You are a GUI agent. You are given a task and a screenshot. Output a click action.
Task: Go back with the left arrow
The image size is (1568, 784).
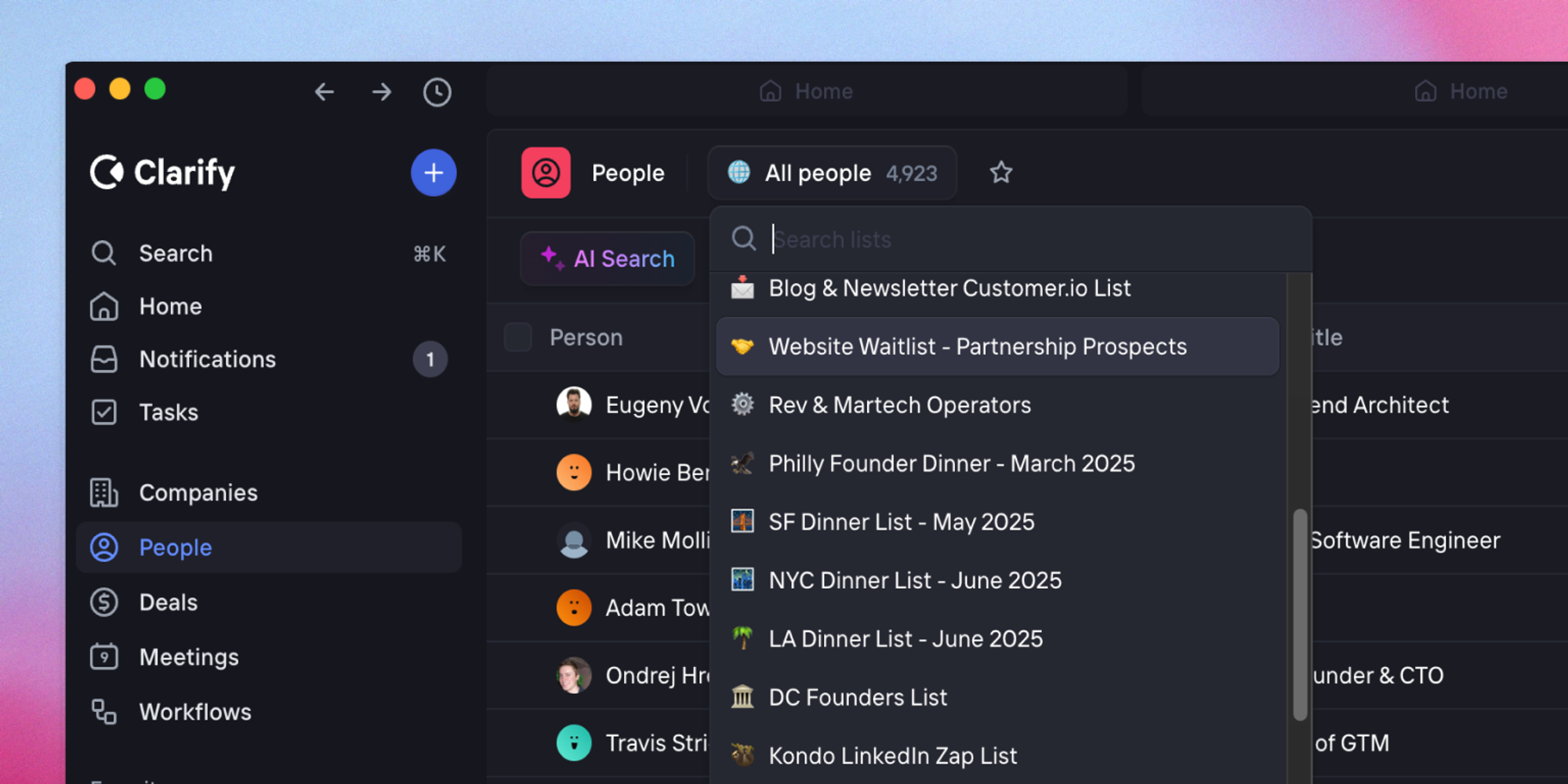324,92
